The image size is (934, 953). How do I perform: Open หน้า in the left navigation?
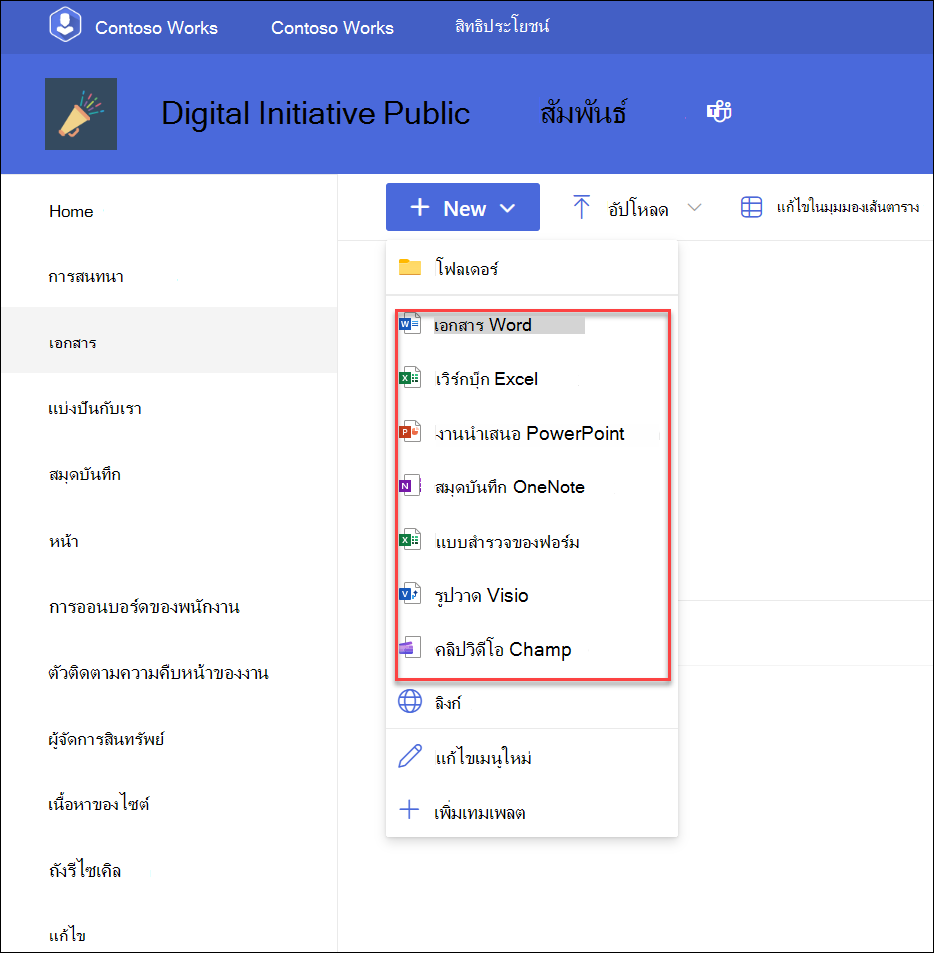point(64,540)
